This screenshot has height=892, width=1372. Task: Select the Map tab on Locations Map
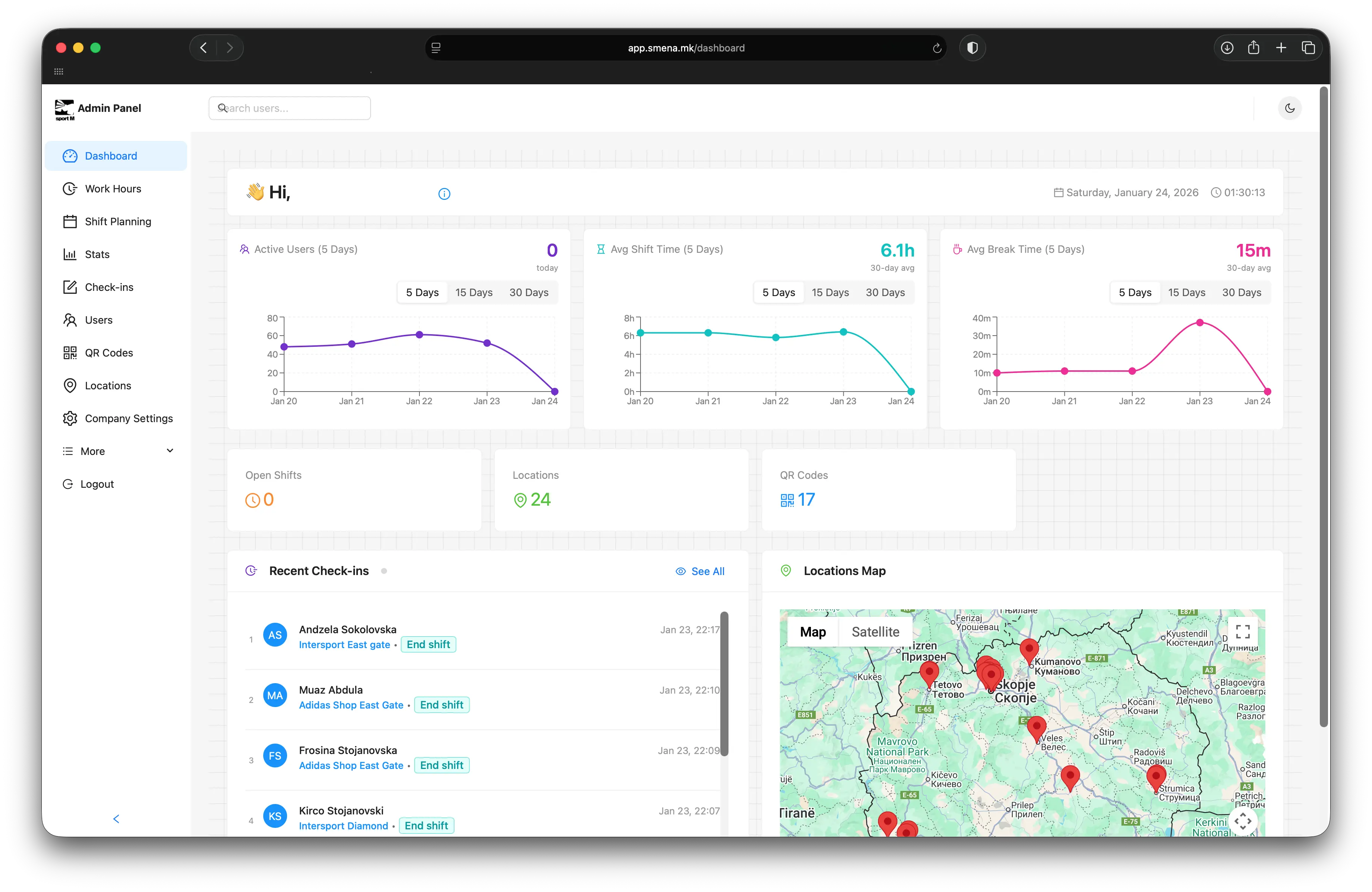(x=812, y=631)
